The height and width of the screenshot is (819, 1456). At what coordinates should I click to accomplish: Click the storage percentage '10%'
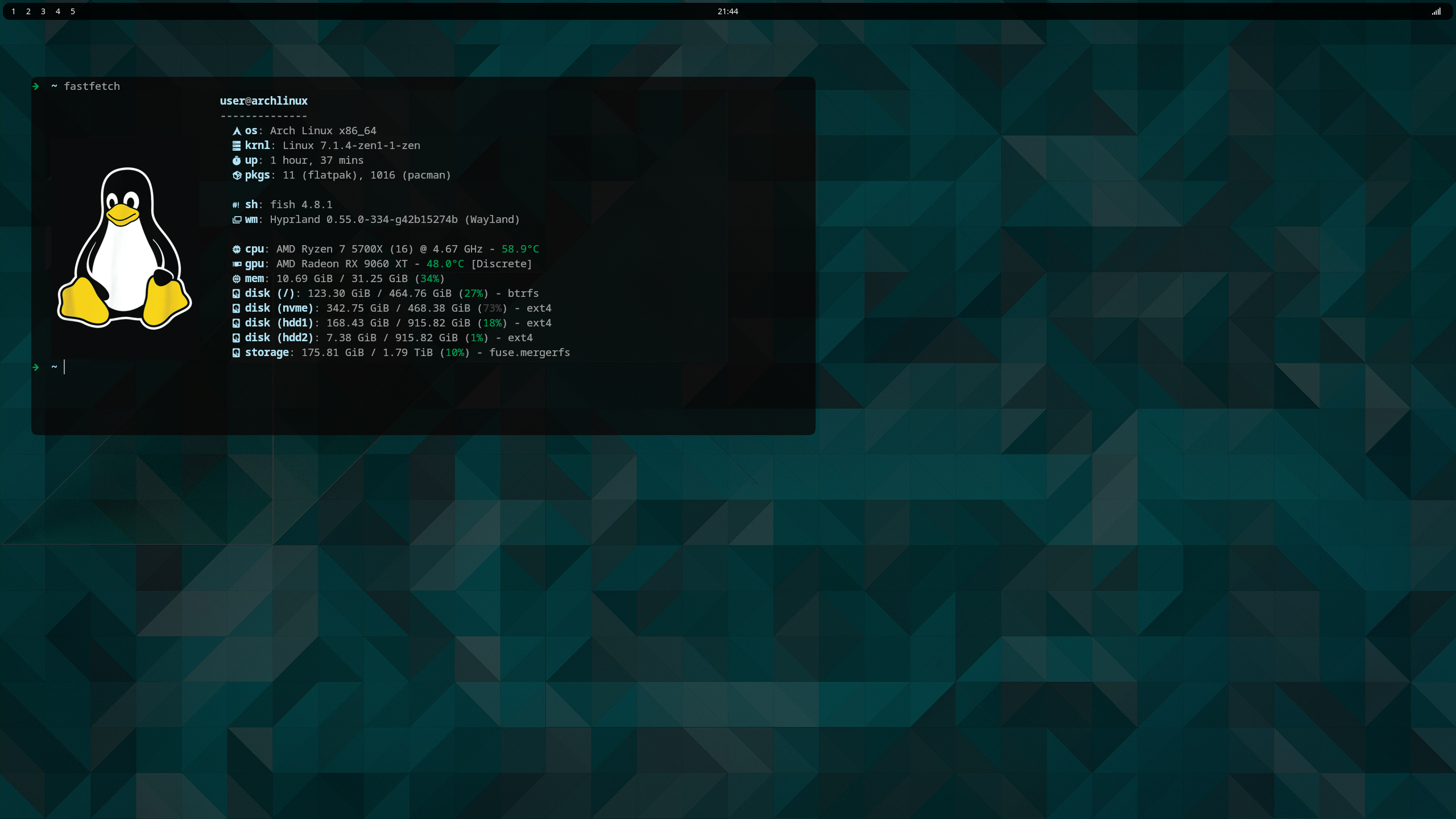click(x=455, y=353)
